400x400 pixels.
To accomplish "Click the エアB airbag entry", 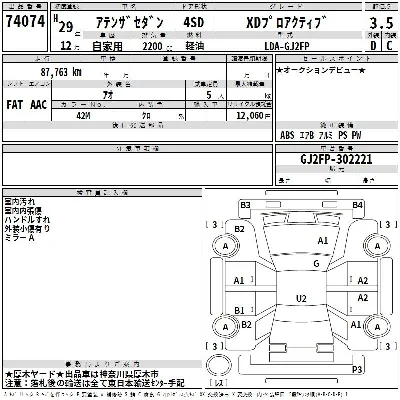I will [x=306, y=135].
